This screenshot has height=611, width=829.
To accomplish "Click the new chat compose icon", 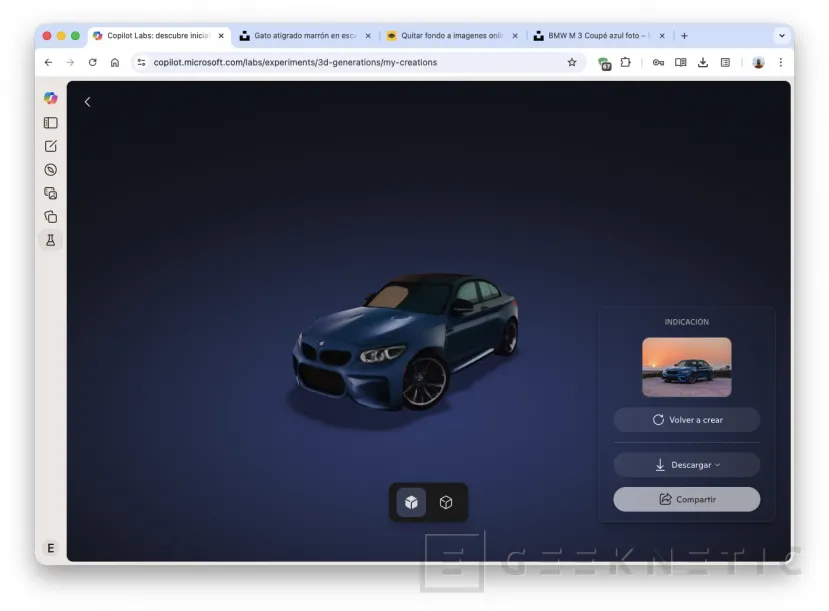I will click(51, 146).
